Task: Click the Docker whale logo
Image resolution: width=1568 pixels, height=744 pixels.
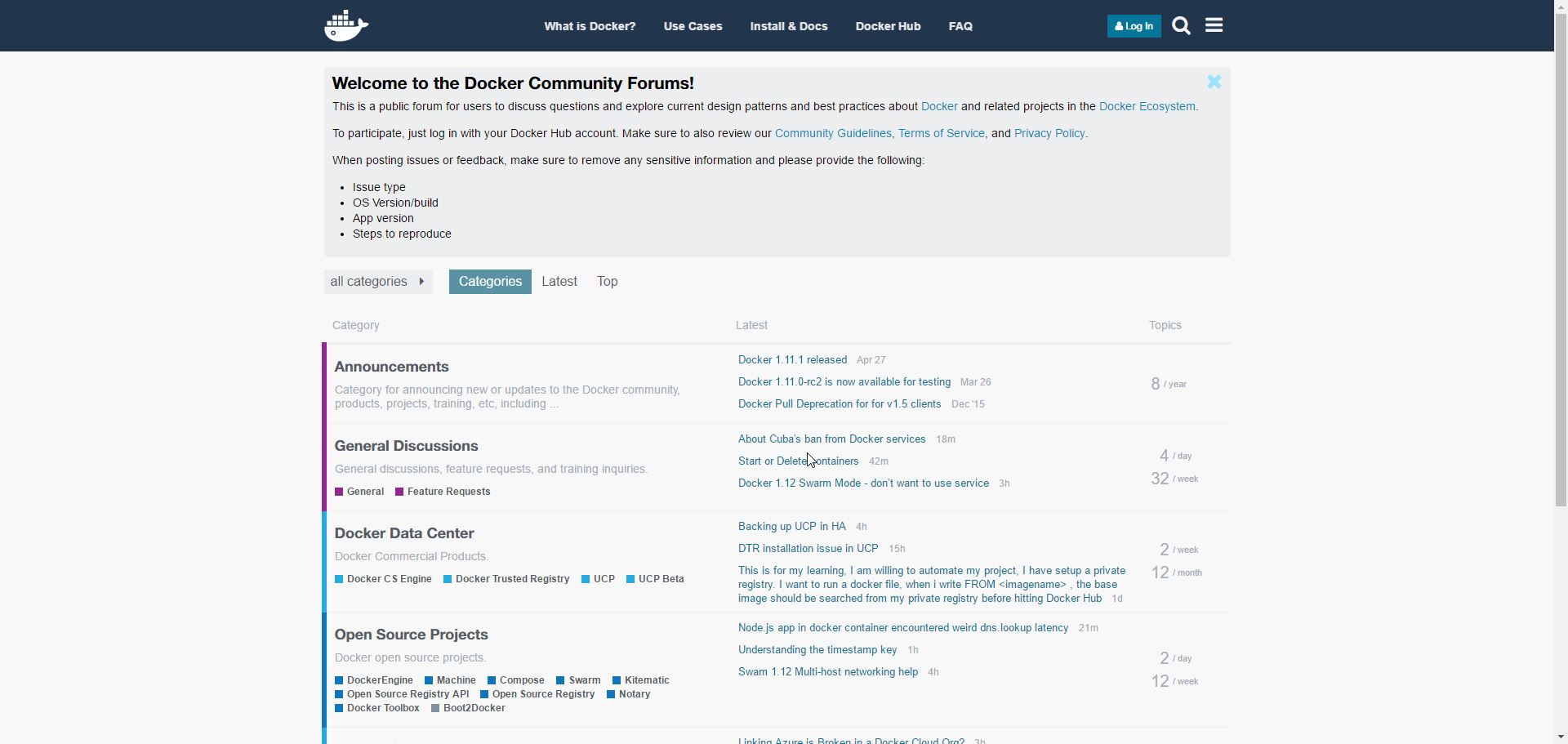Action: coord(346,25)
